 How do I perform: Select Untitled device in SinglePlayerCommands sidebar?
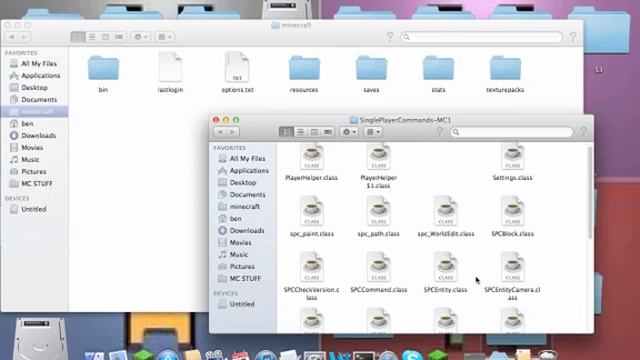pyautogui.click(x=243, y=304)
